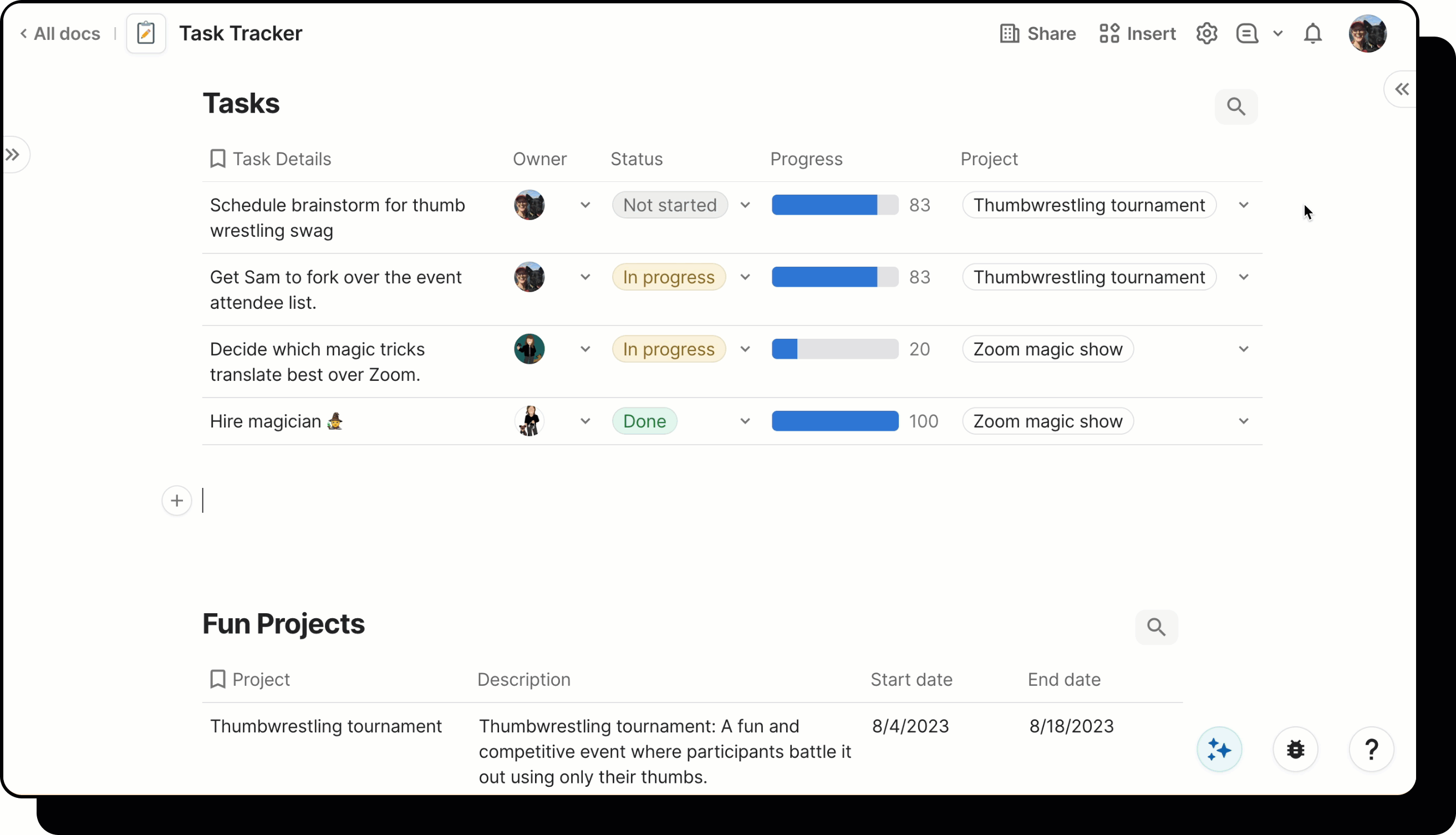This screenshot has height=835, width=1456.
Task: Open the help question mark button
Action: click(1372, 750)
